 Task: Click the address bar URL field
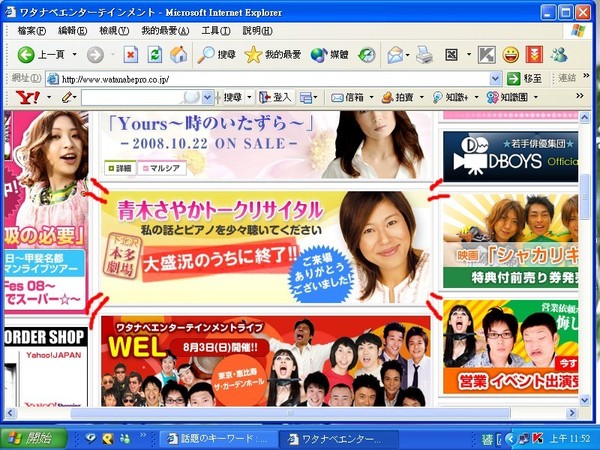[x=268, y=79]
